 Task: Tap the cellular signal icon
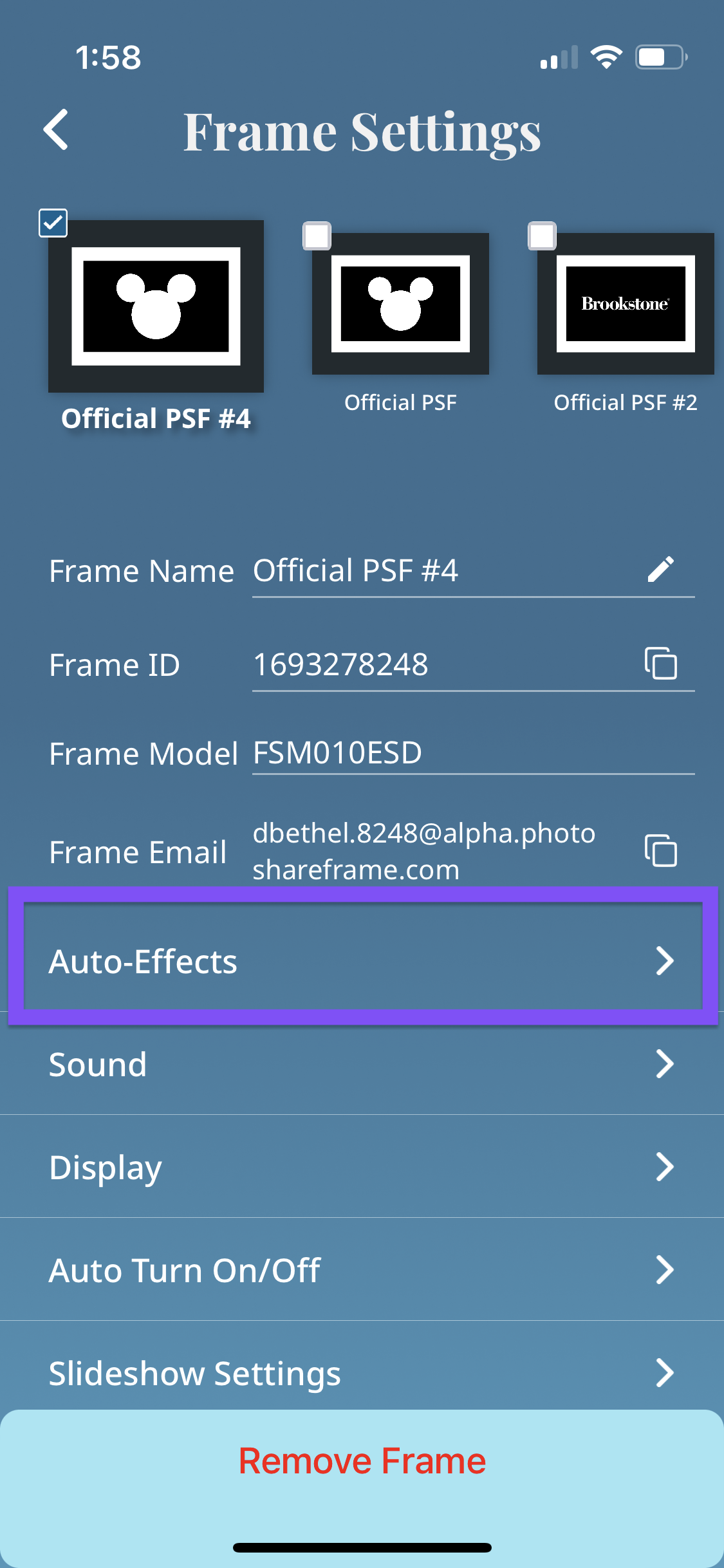[559, 57]
